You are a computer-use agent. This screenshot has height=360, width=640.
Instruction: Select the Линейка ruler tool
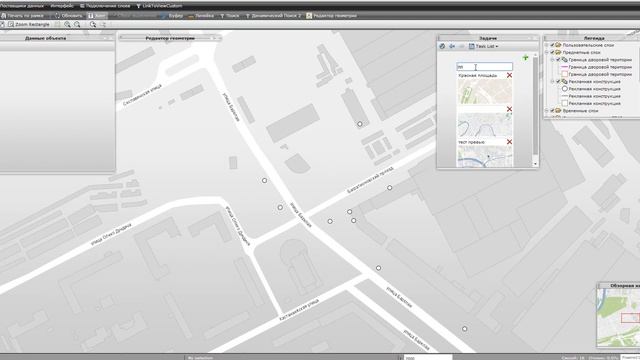201,16
